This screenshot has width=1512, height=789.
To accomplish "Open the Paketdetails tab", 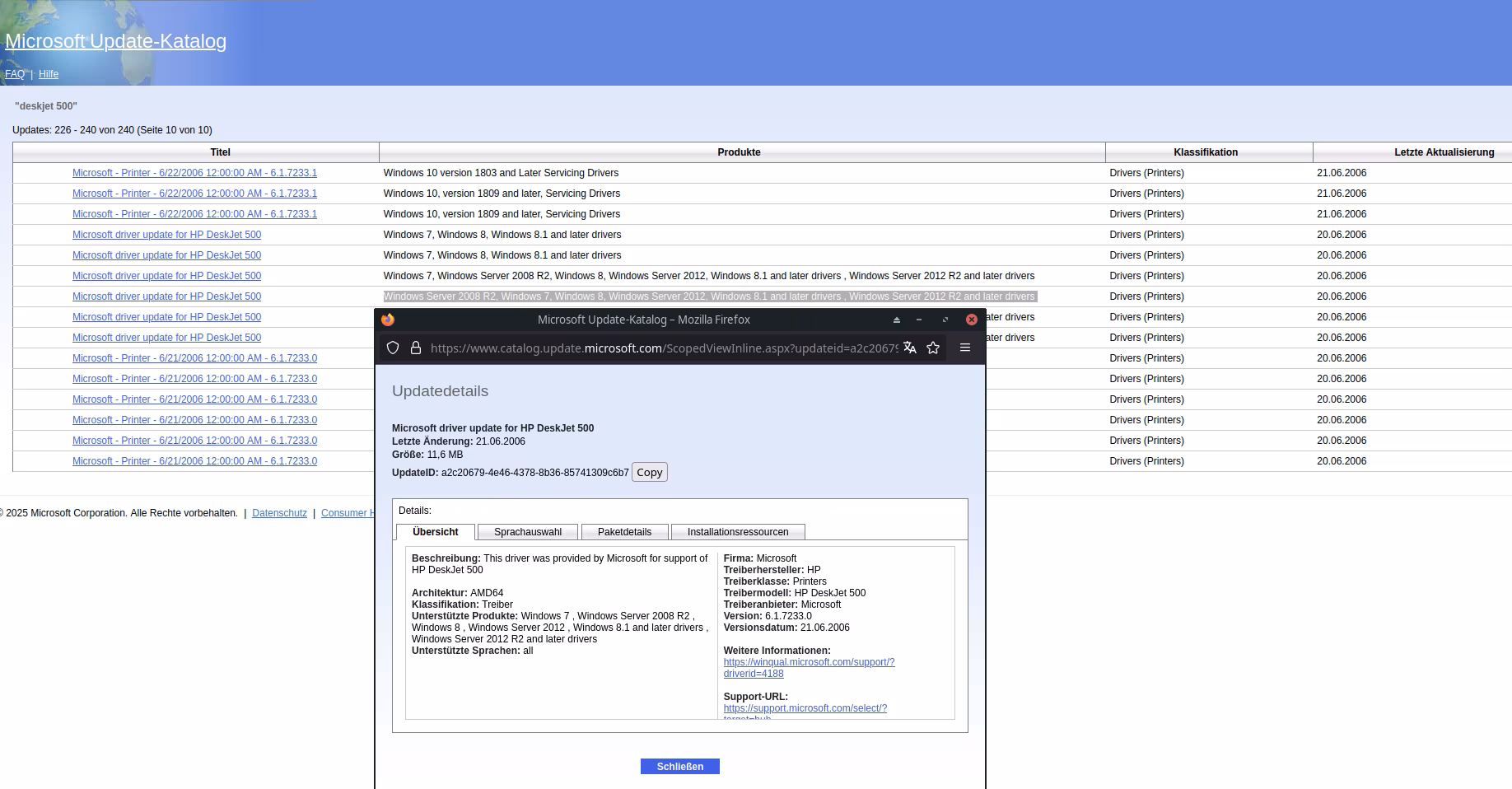I will pos(624,532).
